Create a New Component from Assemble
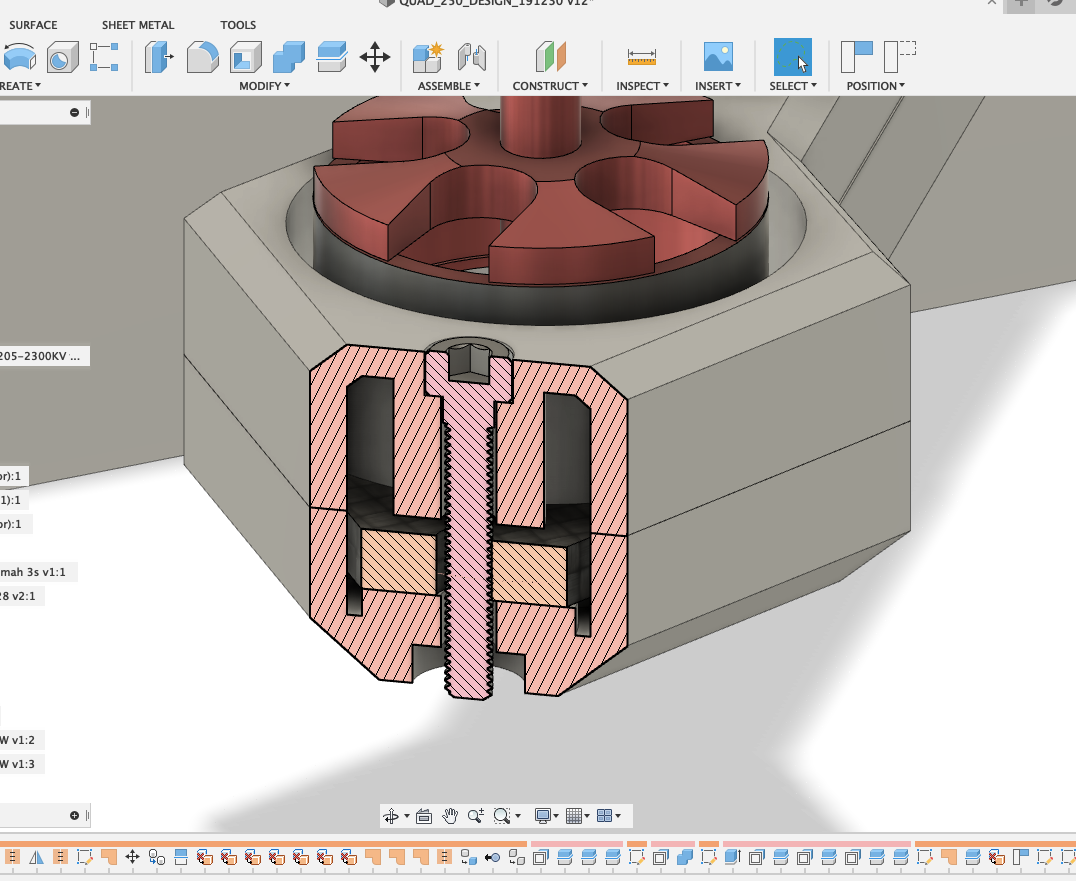Image resolution: width=1076 pixels, height=881 pixels. [428, 57]
